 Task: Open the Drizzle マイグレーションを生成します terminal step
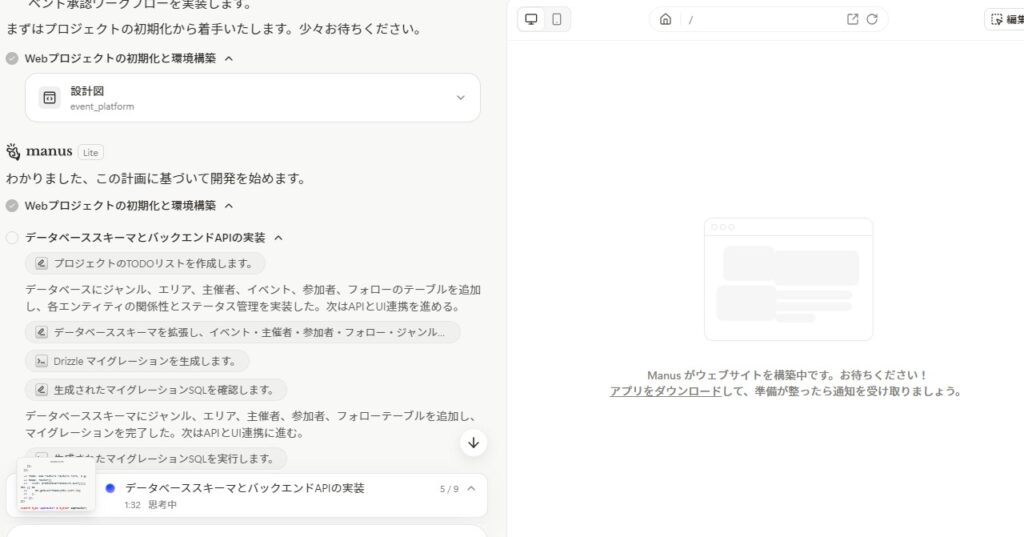[137, 361]
